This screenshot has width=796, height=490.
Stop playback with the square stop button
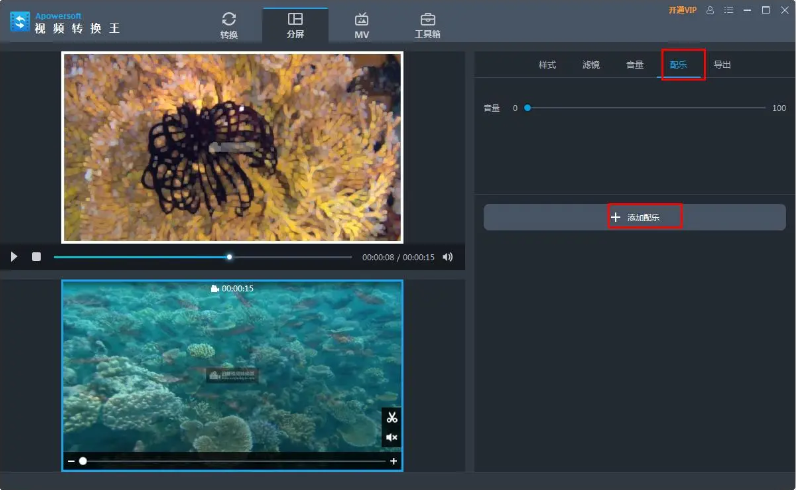[x=36, y=257]
